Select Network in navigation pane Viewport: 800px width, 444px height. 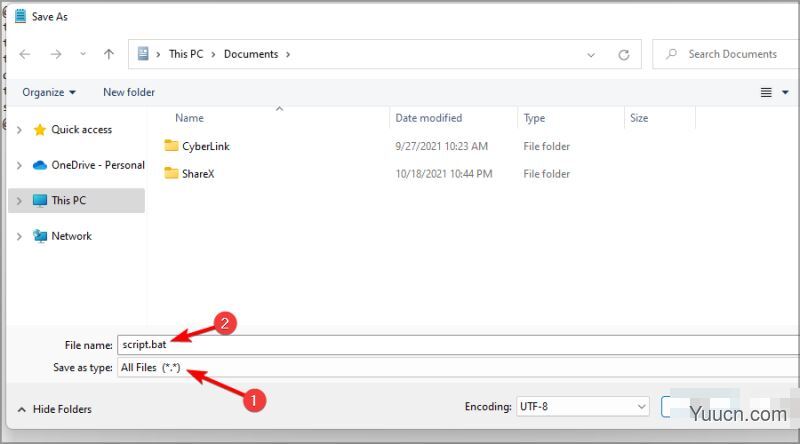click(x=71, y=236)
